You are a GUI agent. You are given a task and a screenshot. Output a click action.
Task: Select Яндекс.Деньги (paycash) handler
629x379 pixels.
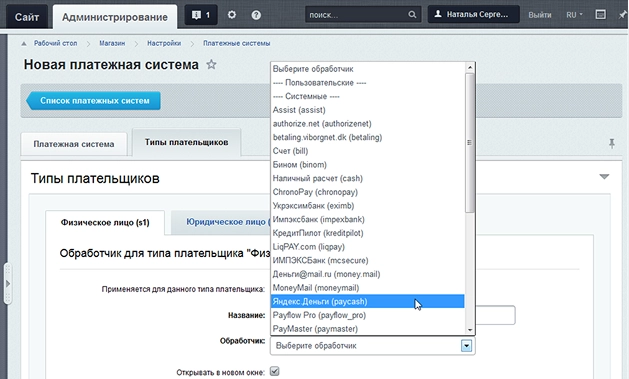[x=368, y=301]
